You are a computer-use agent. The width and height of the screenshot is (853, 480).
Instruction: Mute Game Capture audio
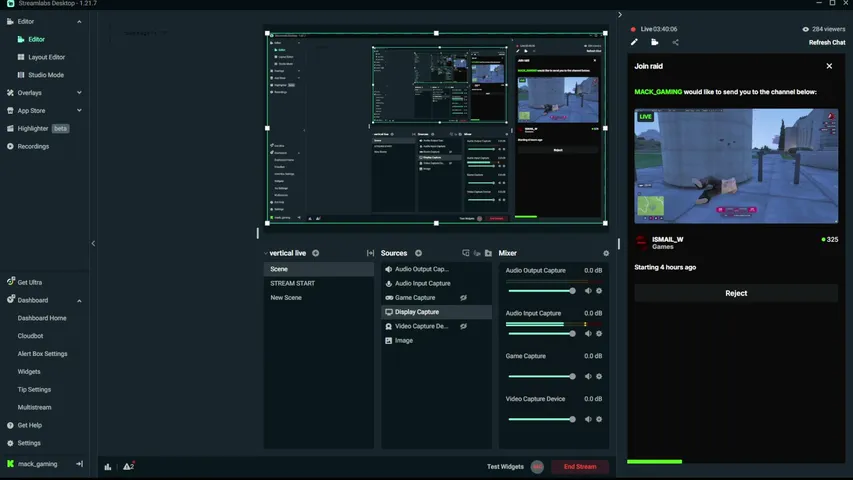coord(588,376)
